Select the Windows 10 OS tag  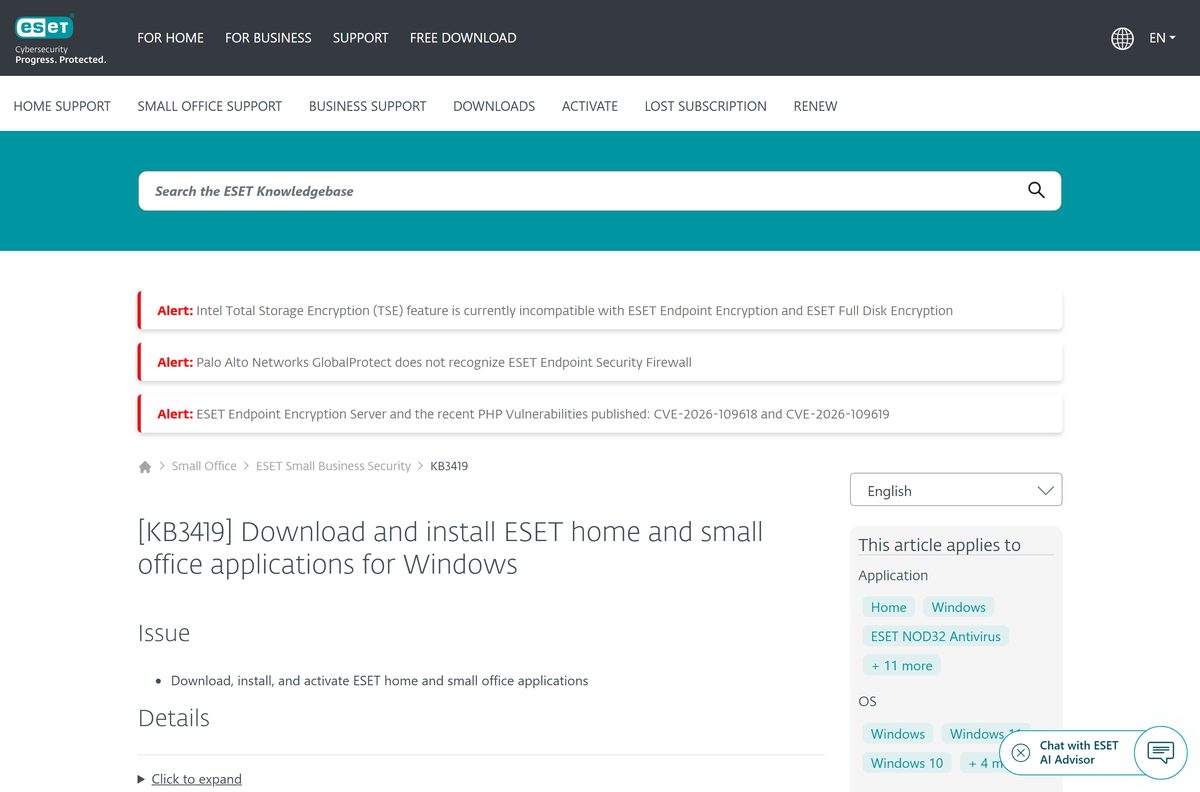click(x=906, y=763)
